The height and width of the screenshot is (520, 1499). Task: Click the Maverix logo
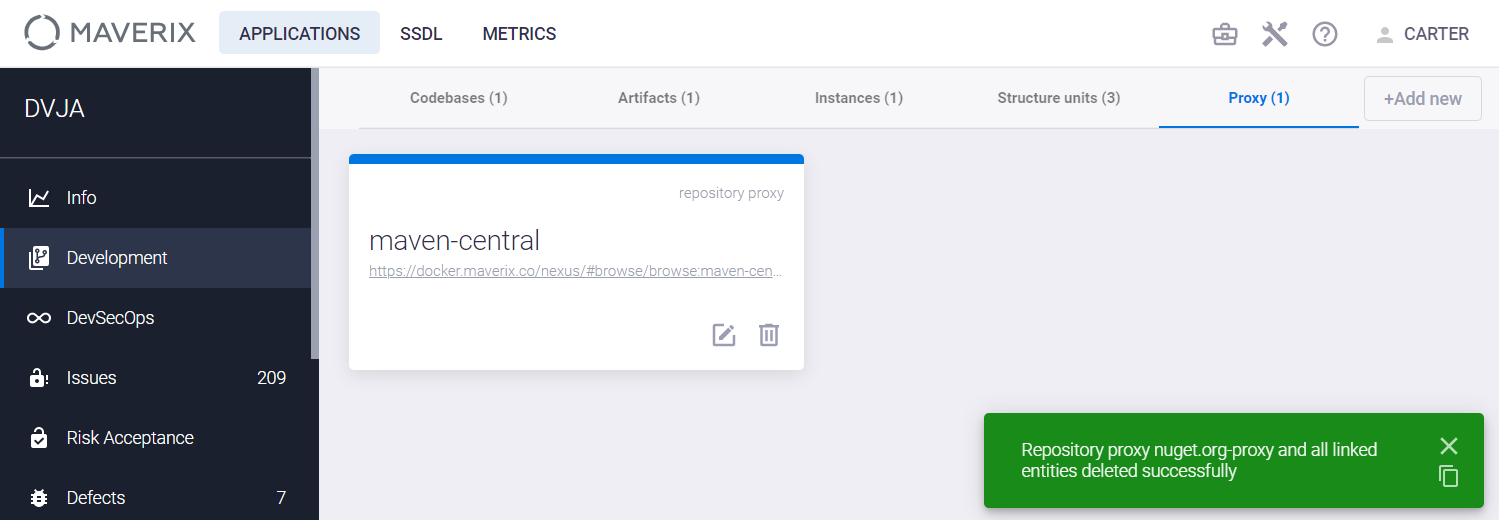pos(110,33)
